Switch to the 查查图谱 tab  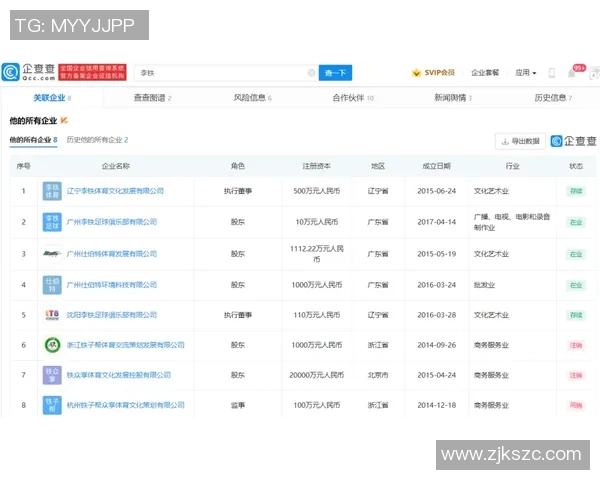pos(152,98)
